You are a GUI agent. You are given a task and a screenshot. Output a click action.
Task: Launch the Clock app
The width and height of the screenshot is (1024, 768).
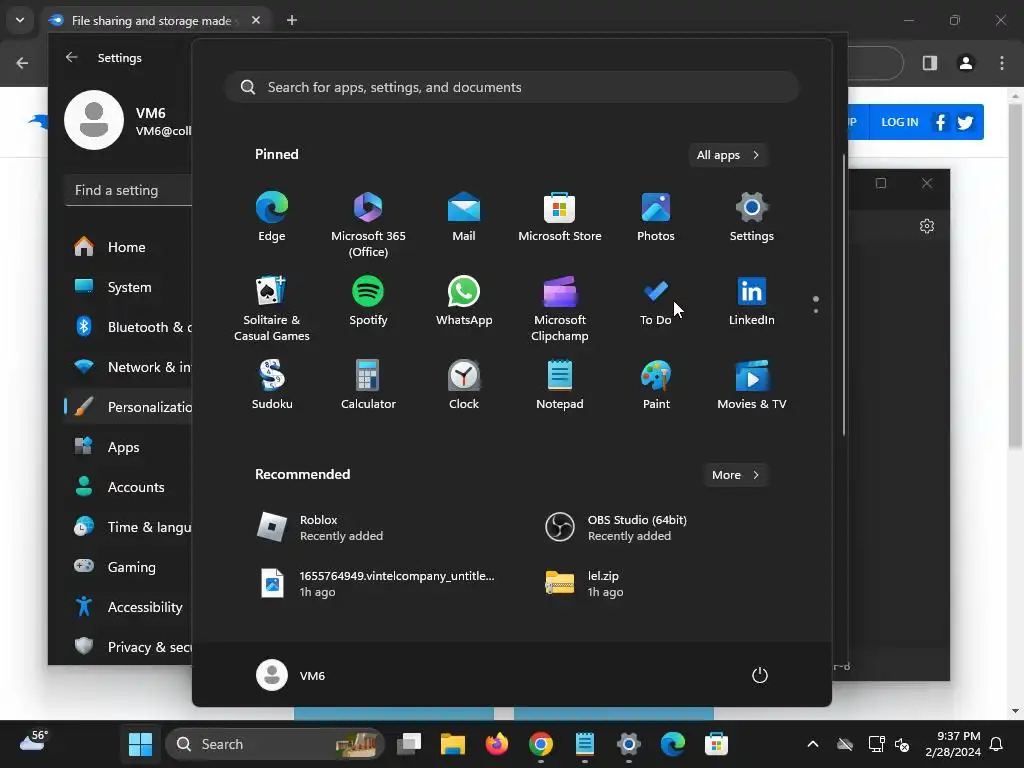(464, 385)
